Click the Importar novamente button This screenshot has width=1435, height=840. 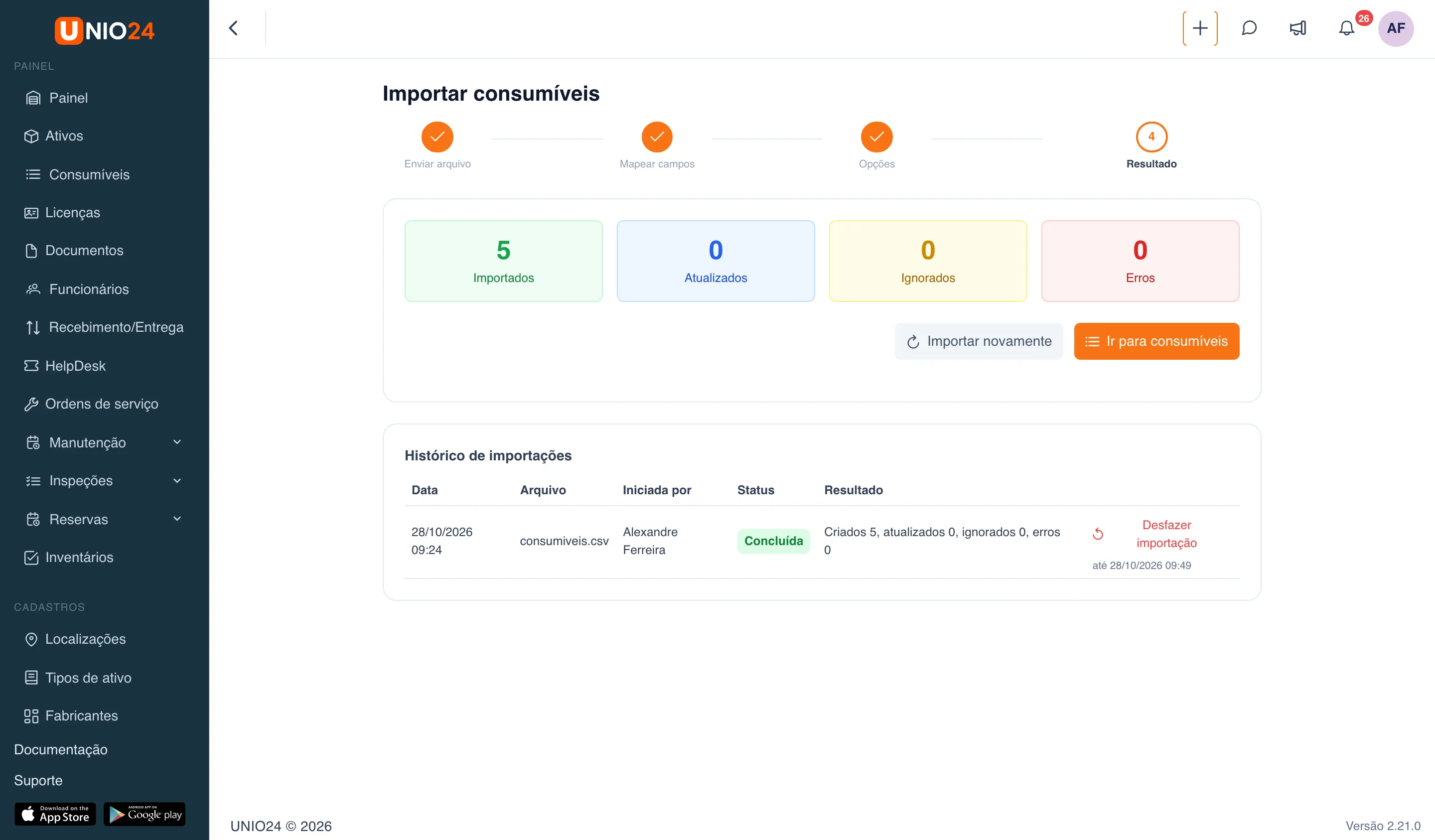tap(979, 341)
